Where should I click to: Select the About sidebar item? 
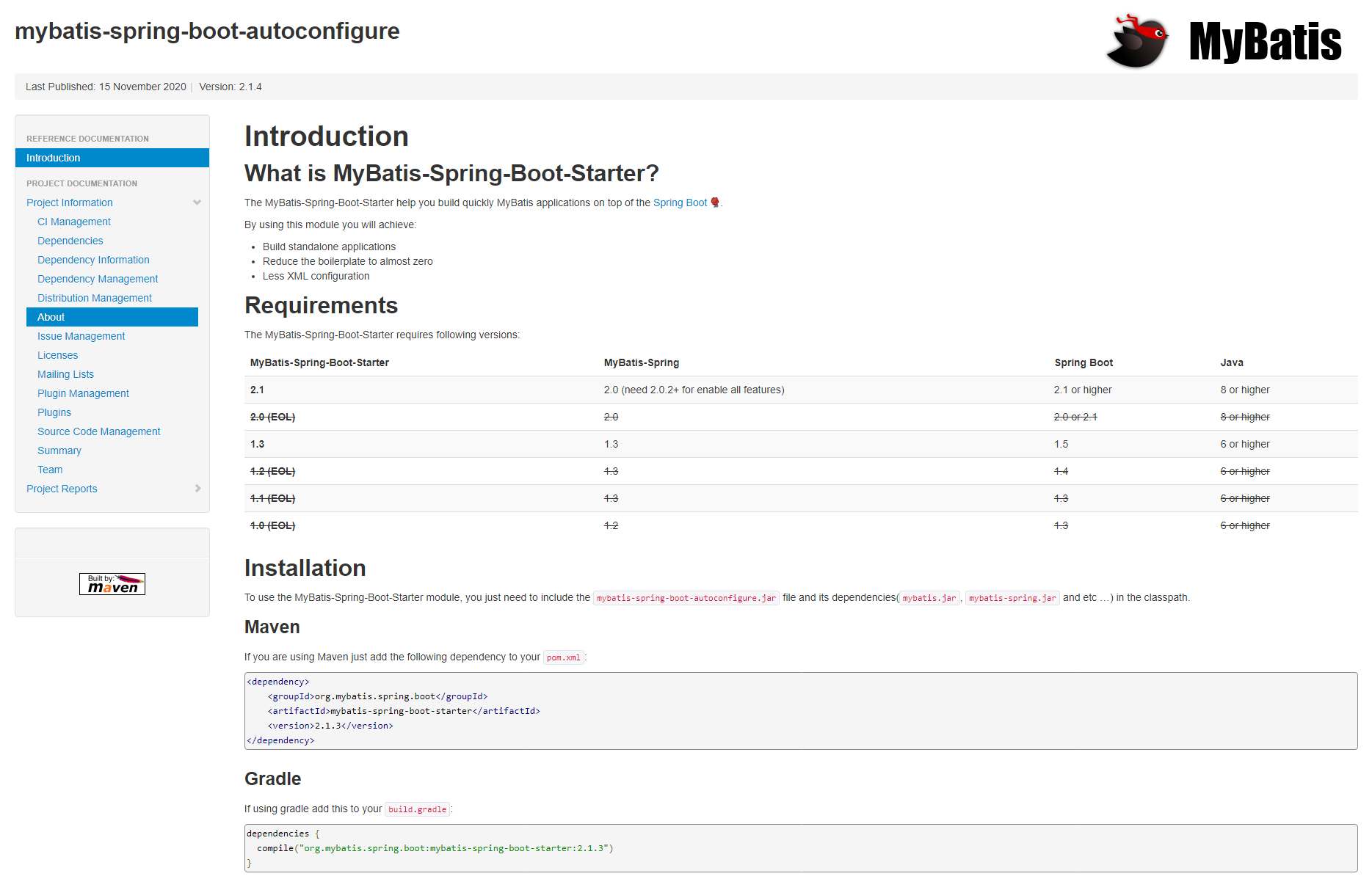[112, 317]
